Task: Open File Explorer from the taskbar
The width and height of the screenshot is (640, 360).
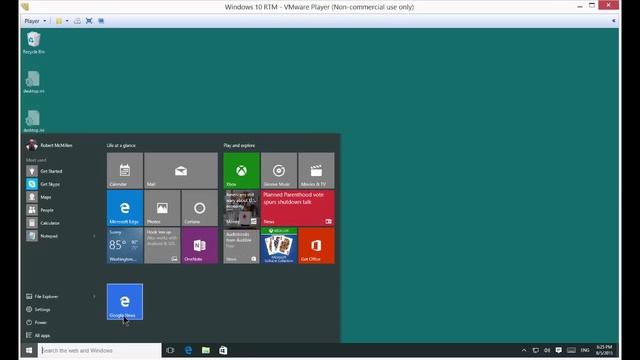Action: coord(206,350)
